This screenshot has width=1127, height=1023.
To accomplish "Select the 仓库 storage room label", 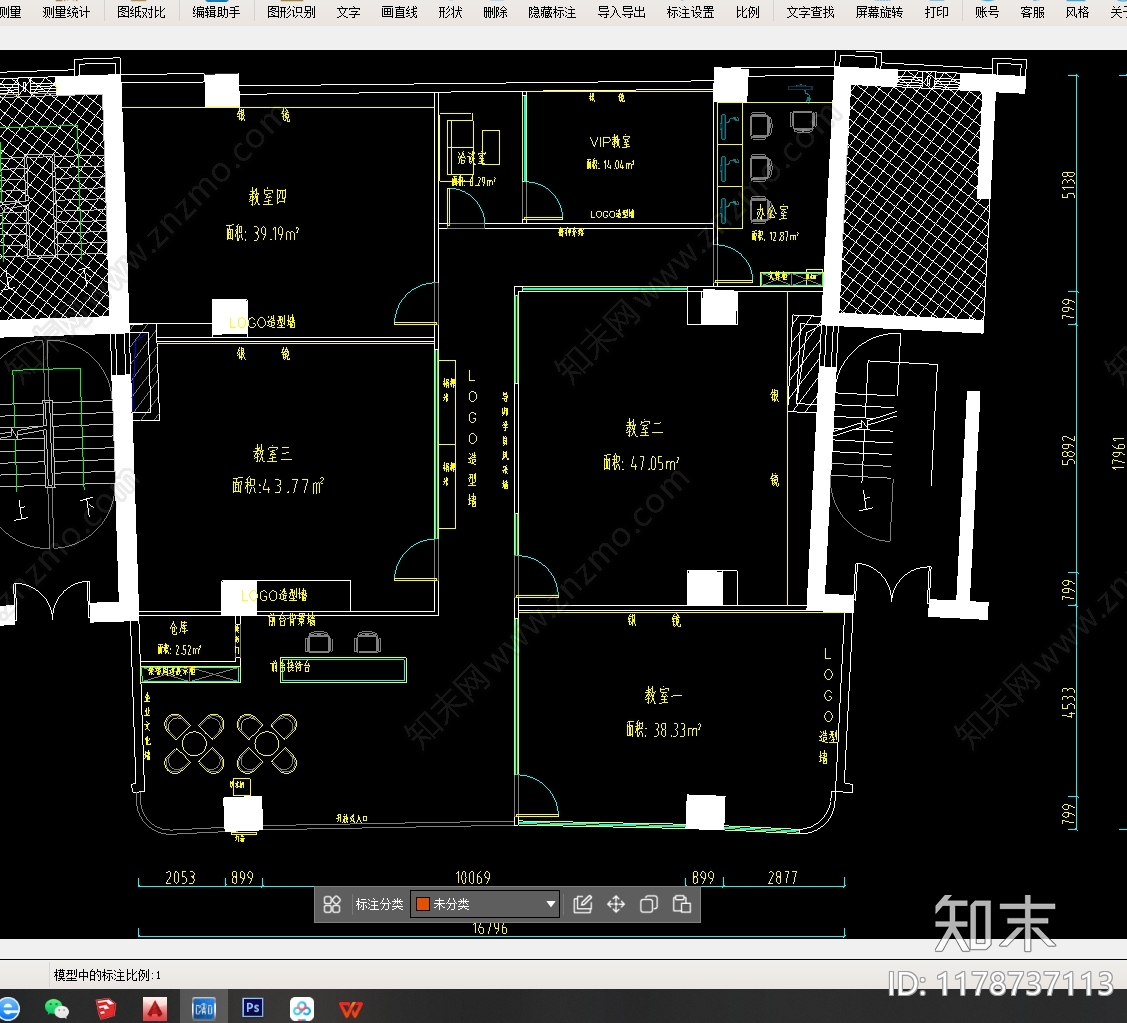I will click(179, 628).
